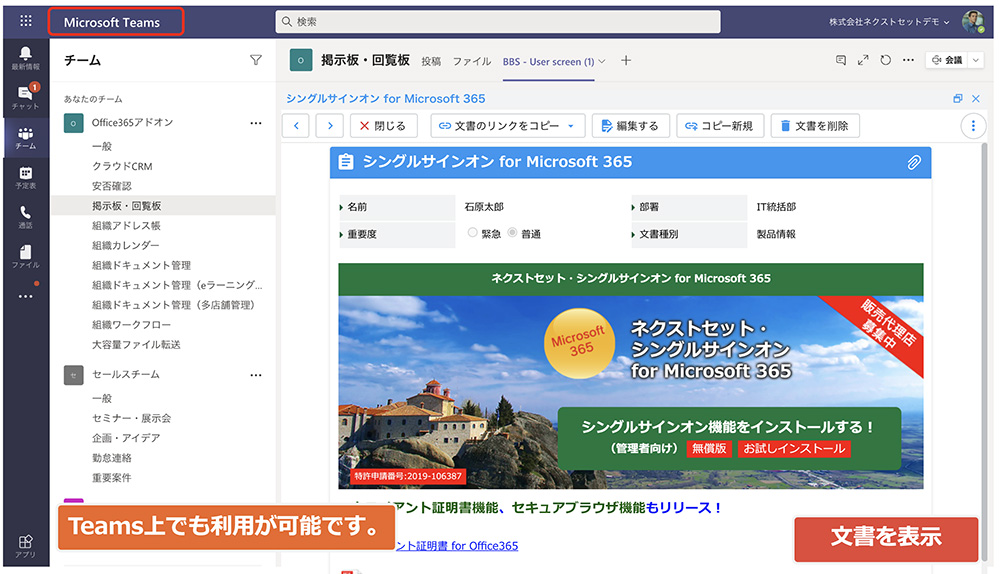The width and height of the screenshot is (1000, 574).
Task: Add a new tab with plus icon
Action: tap(626, 60)
